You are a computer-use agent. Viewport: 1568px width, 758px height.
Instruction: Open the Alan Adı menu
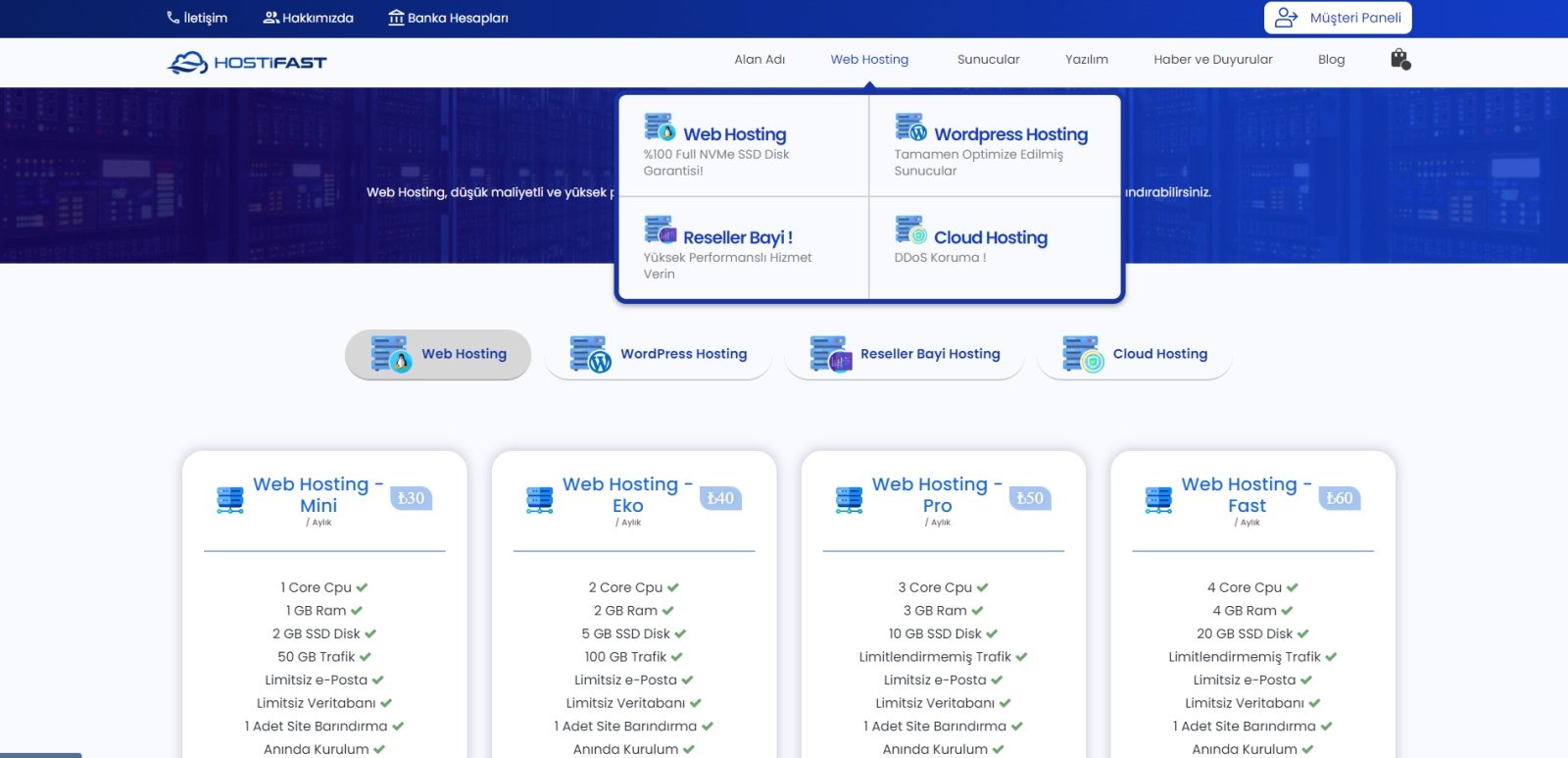coord(759,60)
